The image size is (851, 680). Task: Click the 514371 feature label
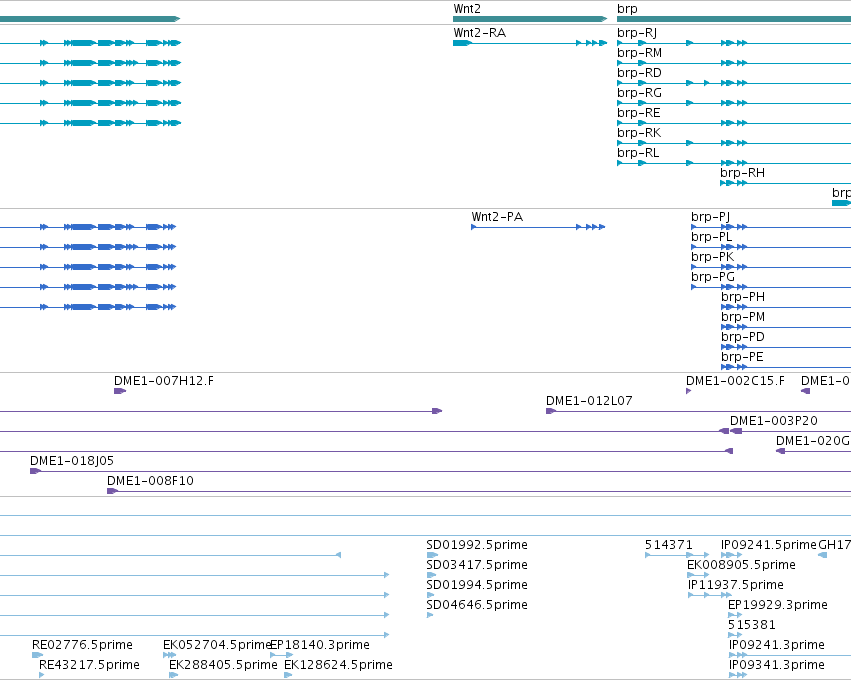(669, 545)
